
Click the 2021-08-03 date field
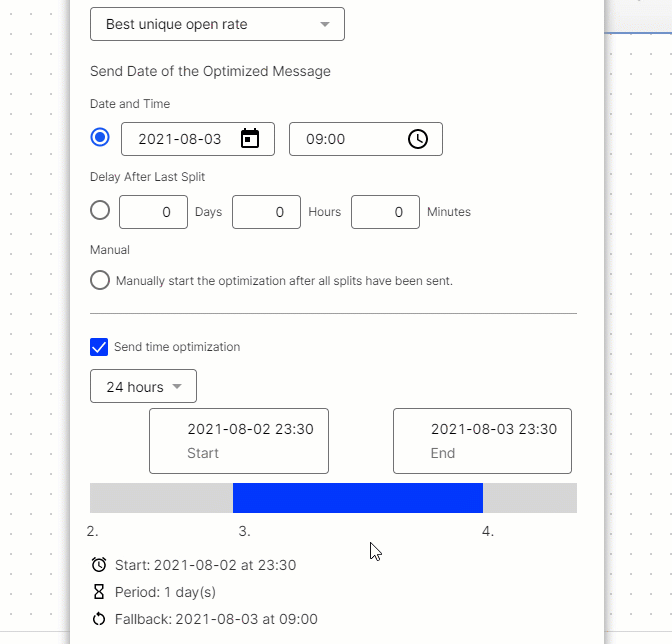(x=180, y=139)
